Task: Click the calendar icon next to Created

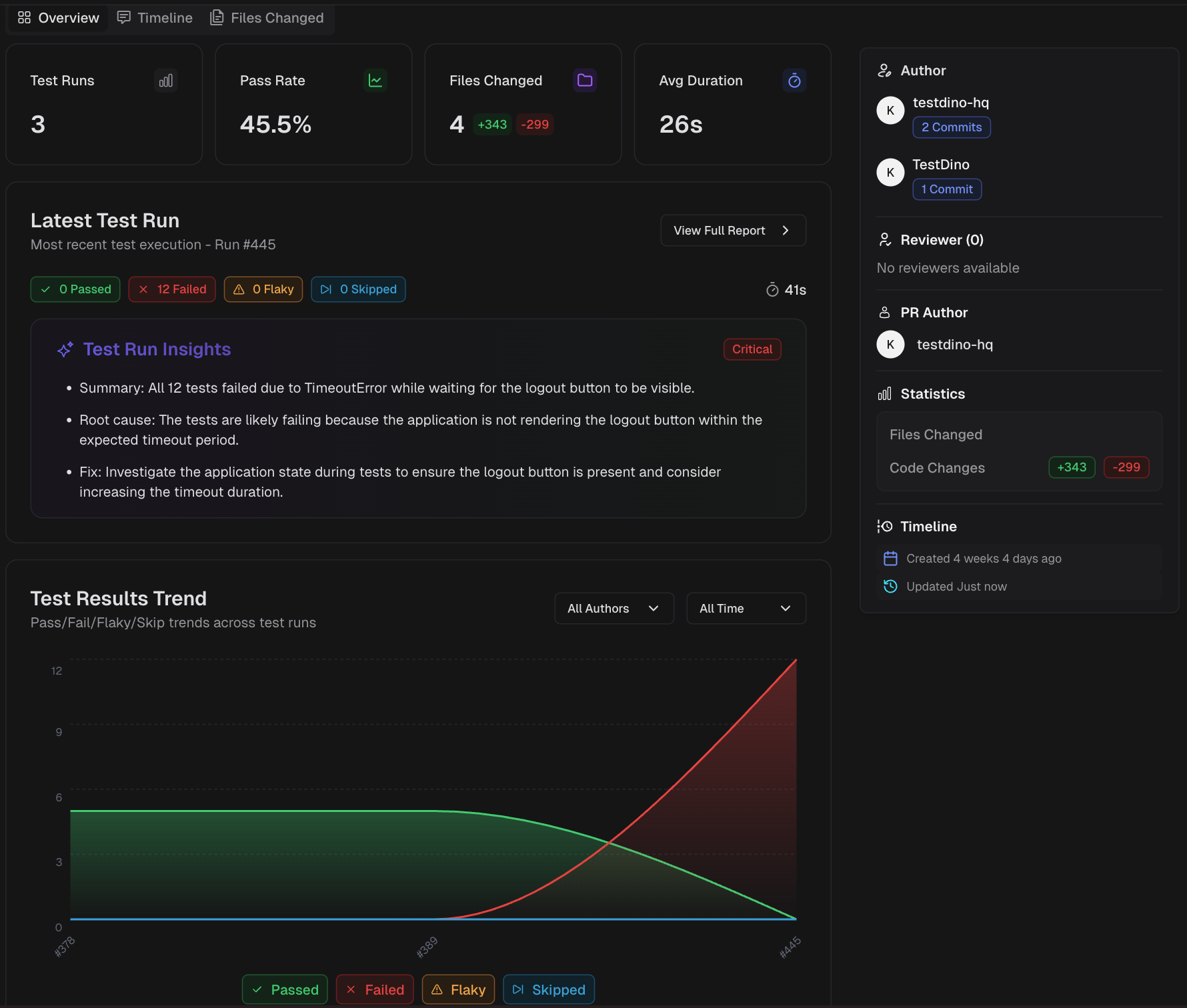Action: [890, 559]
